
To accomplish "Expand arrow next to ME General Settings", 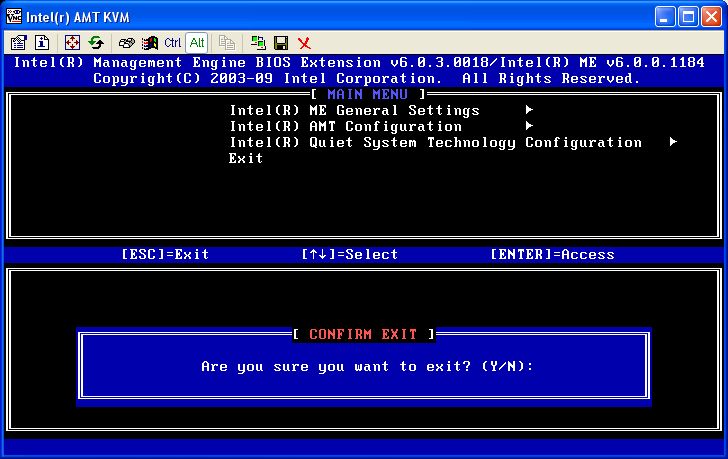I will (x=529, y=111).
